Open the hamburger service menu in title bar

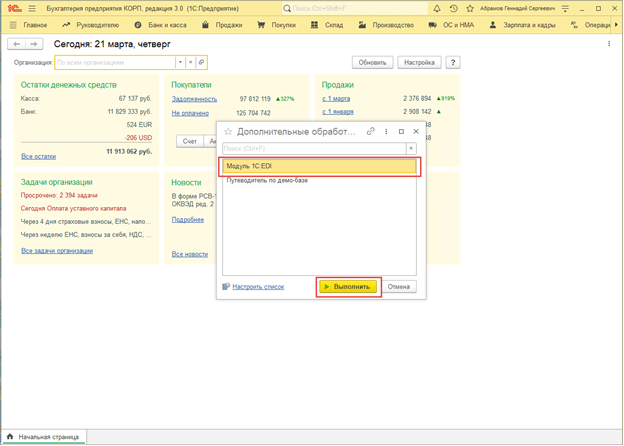(32, 8)
